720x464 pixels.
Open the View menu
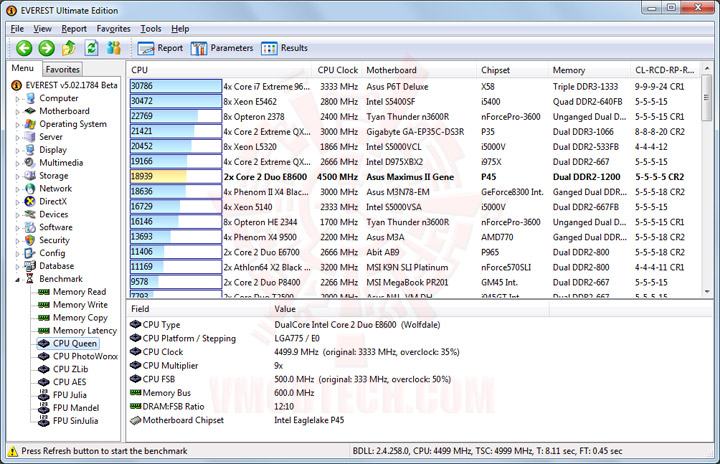pyautogui.click(x=42, y=28)
